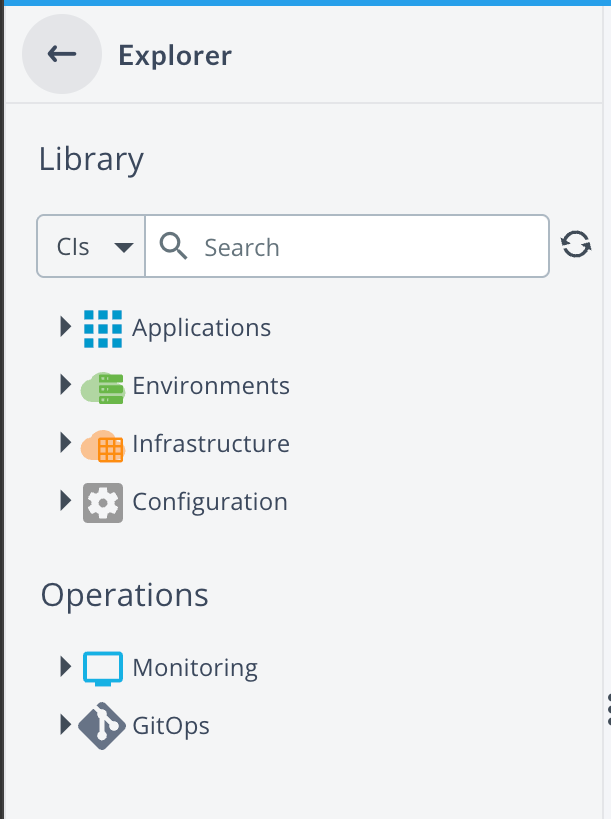The height and width of the screenshot is (819, 612).
Task: Click the Monitoring screen icon
Action: (103, 668)
